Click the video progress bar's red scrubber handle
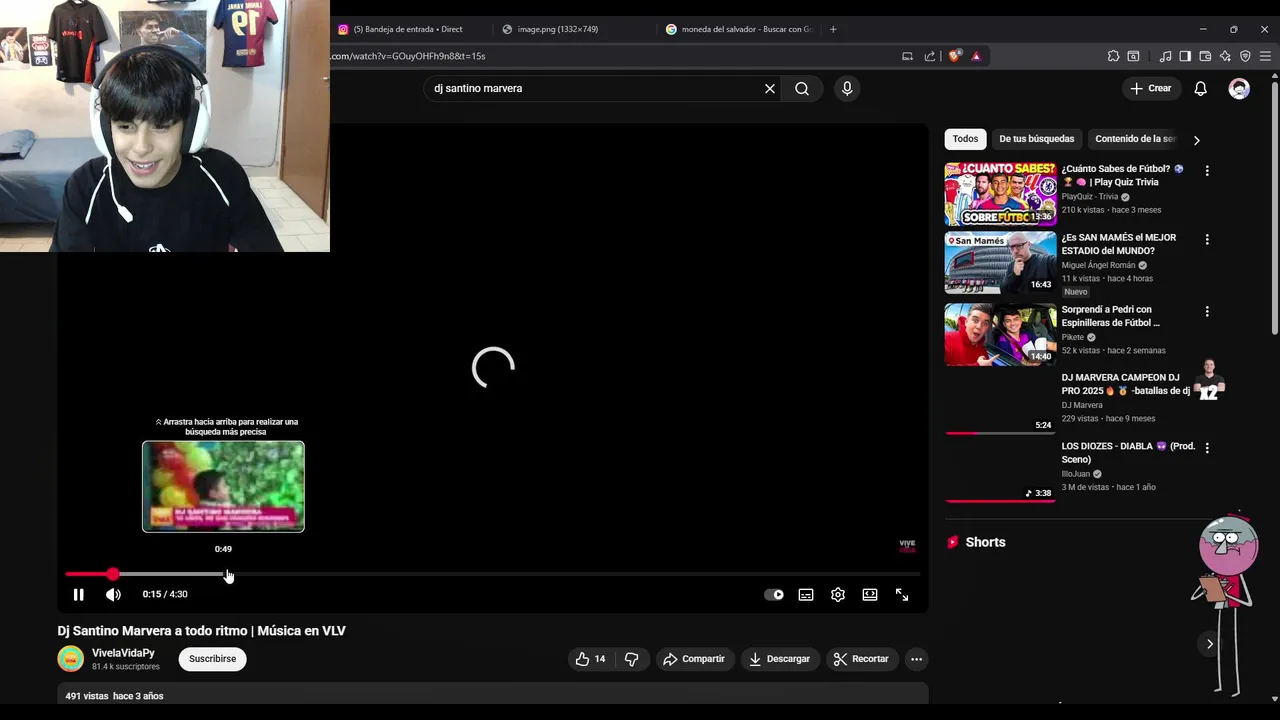The height and width of the screenshot is (720, 1280). coord(113,574)
